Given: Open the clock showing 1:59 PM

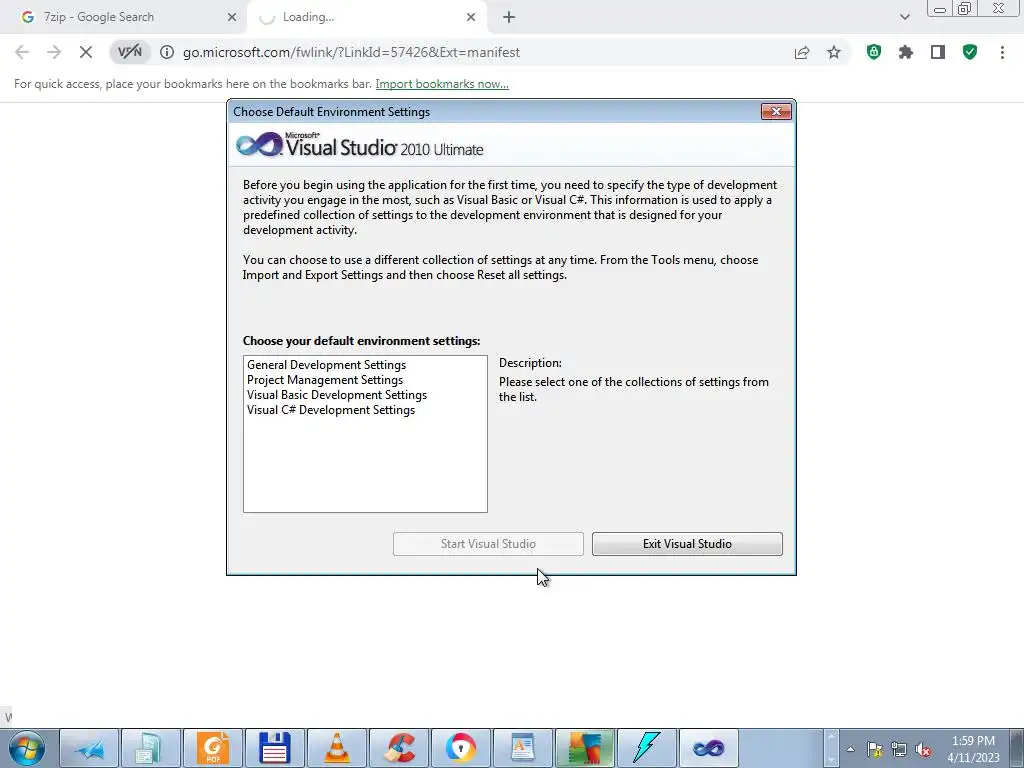Looking at the screenshot, I should pyautogui.click(x=973, y=749).
